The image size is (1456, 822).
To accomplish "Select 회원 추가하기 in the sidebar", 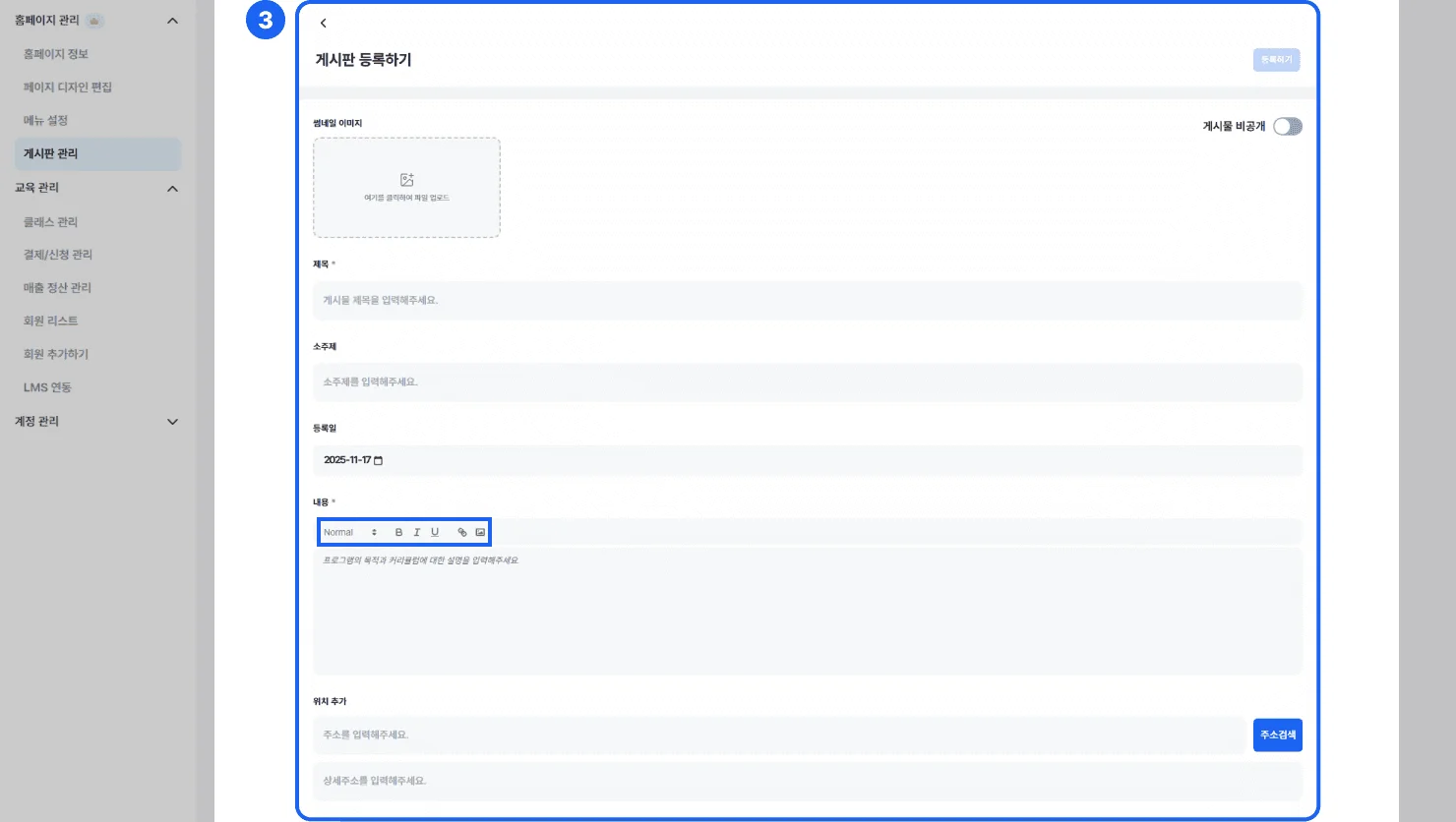I will click(56, 354).
